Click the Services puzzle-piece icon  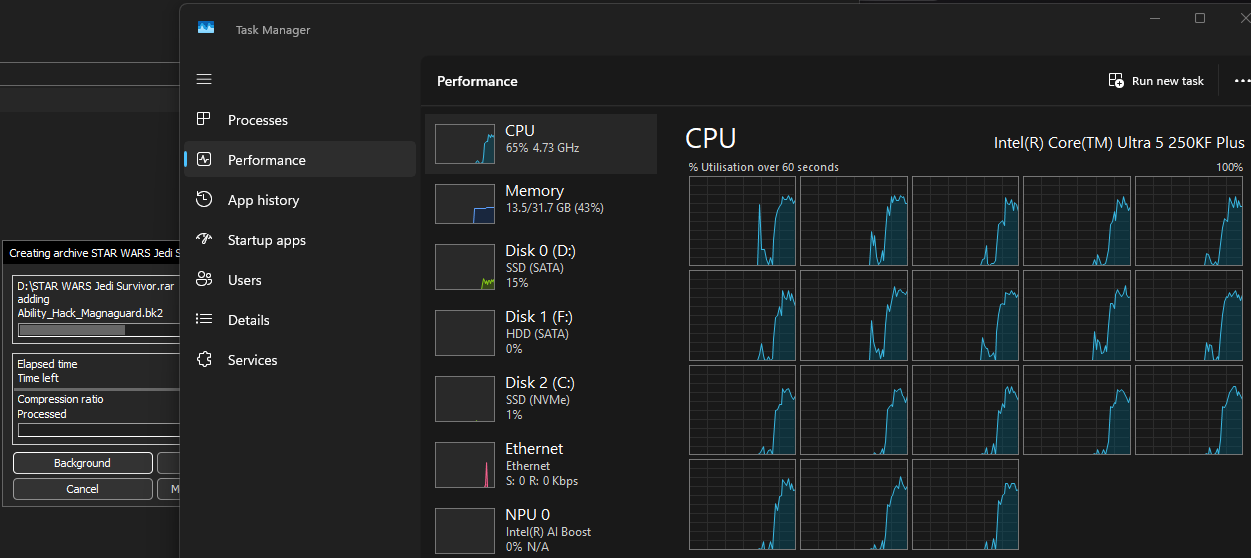coord(204,359)
